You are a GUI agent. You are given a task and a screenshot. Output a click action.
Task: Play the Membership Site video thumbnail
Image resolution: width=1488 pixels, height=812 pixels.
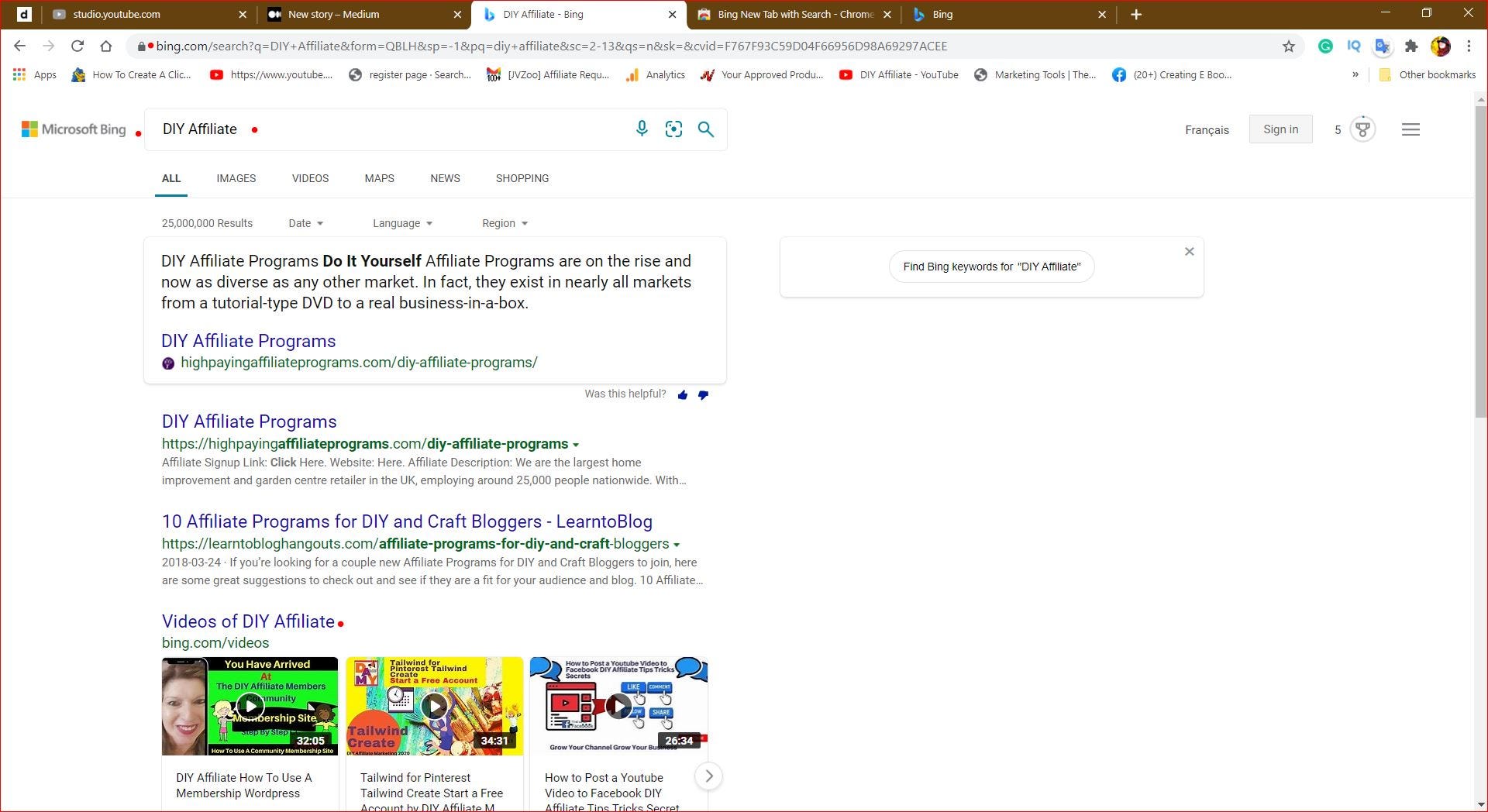point(250,706)
